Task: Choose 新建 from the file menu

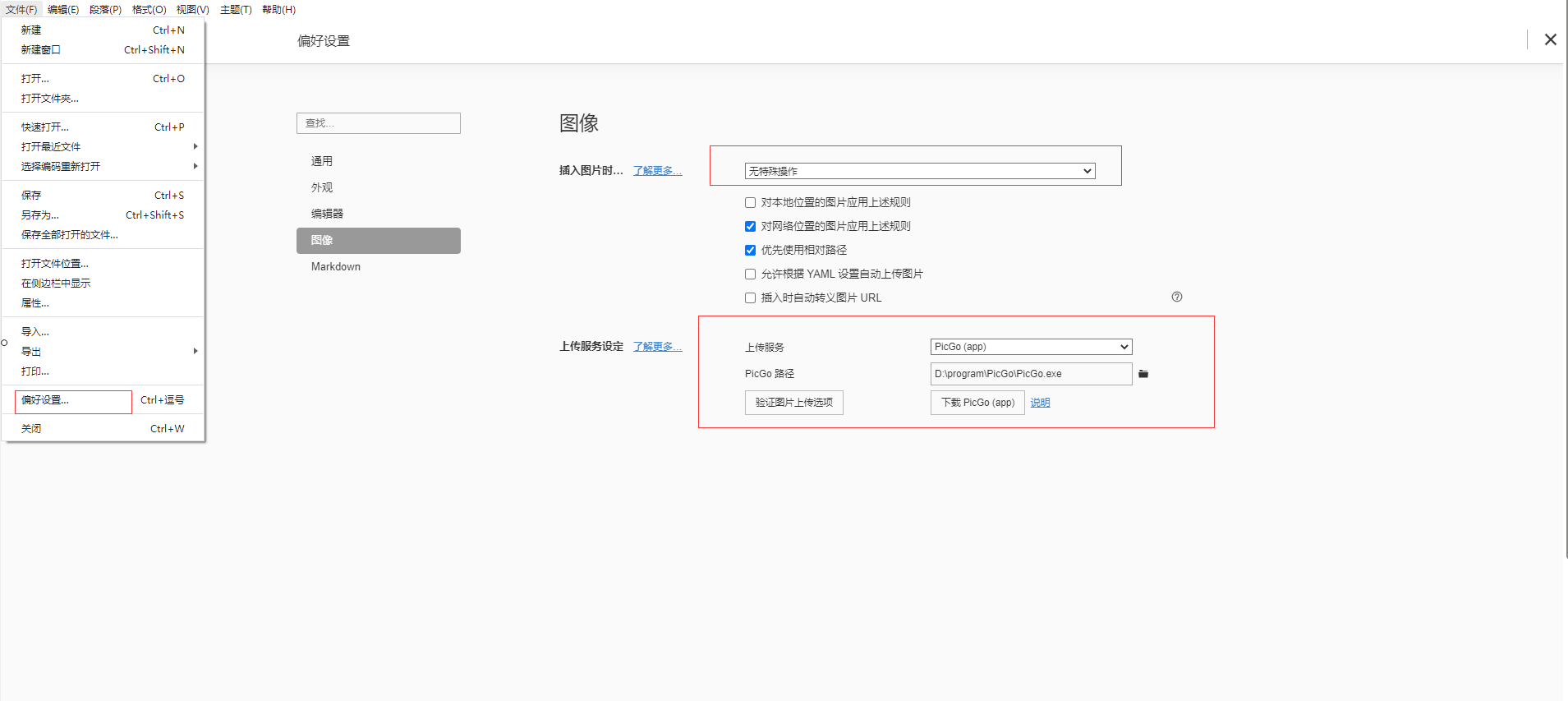Action: (x=103, y=30)
